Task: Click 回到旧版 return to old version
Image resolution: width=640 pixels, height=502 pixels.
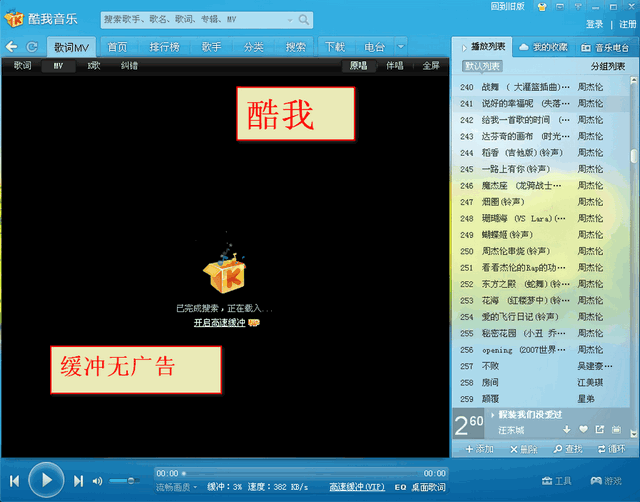Action: 507,7
